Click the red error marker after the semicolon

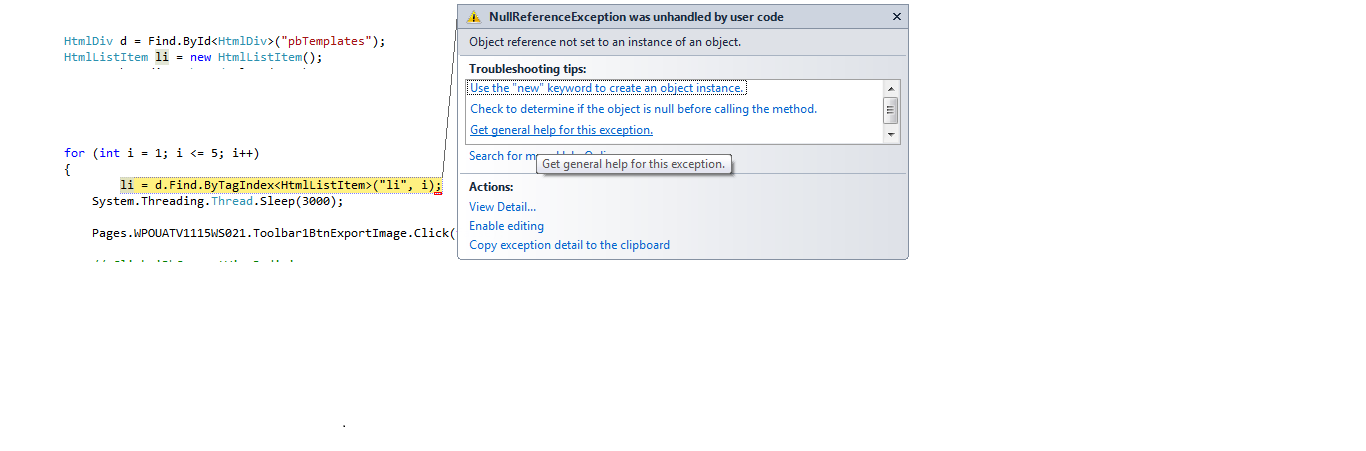tap(438, 192)
